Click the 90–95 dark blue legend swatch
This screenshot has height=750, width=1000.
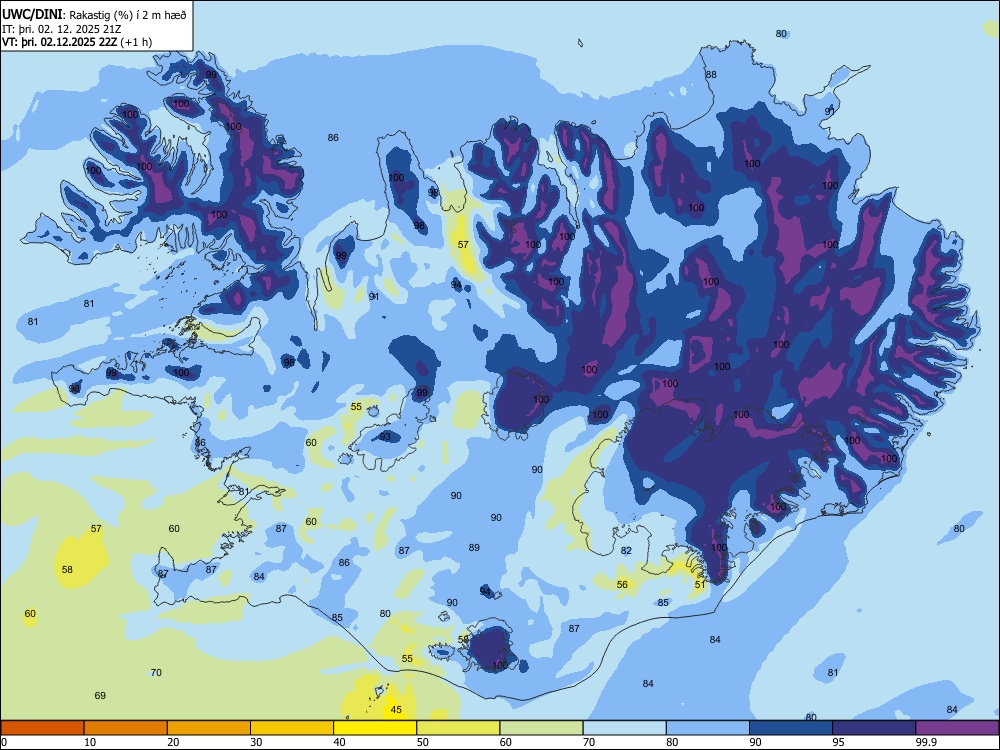(791, 728)
